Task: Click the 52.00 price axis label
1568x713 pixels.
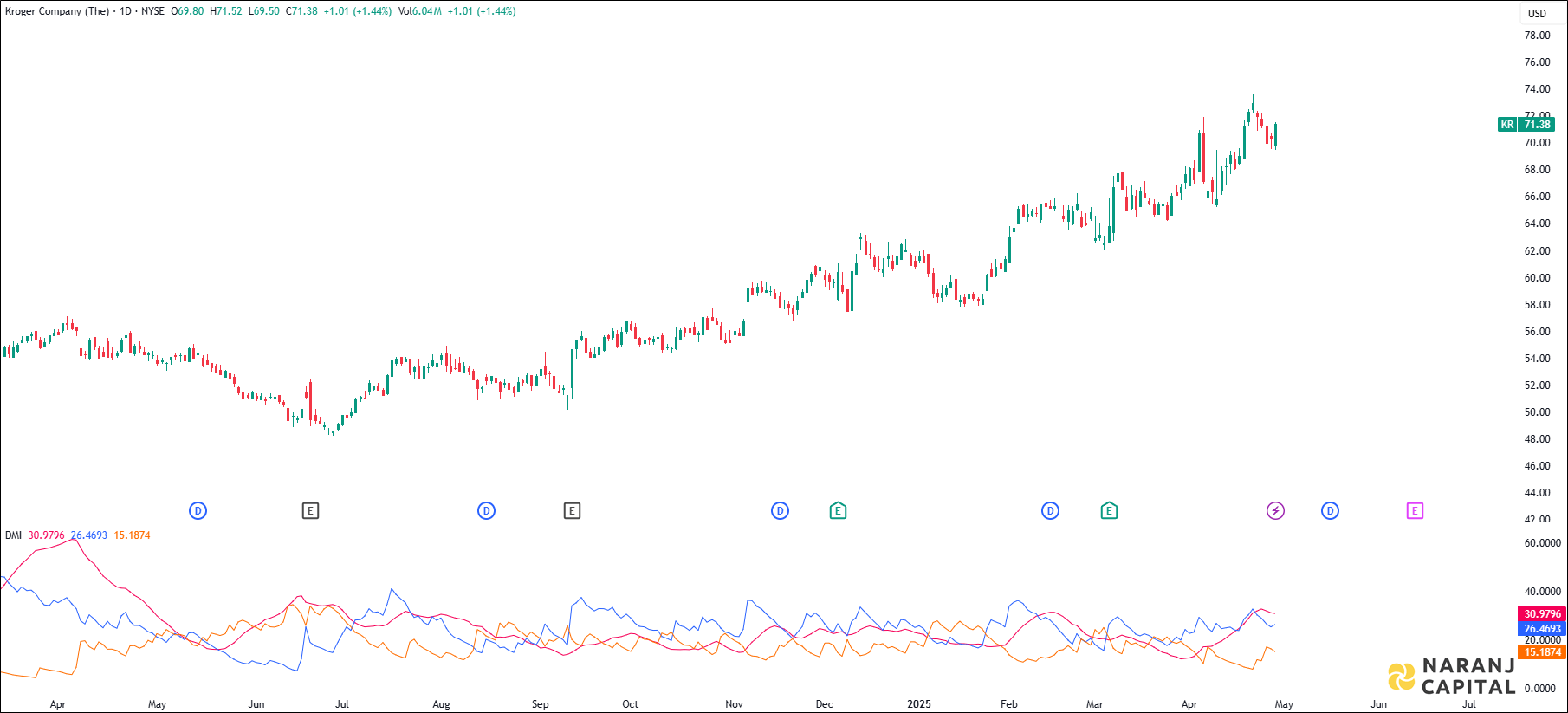Action: tap(1537, 386)
